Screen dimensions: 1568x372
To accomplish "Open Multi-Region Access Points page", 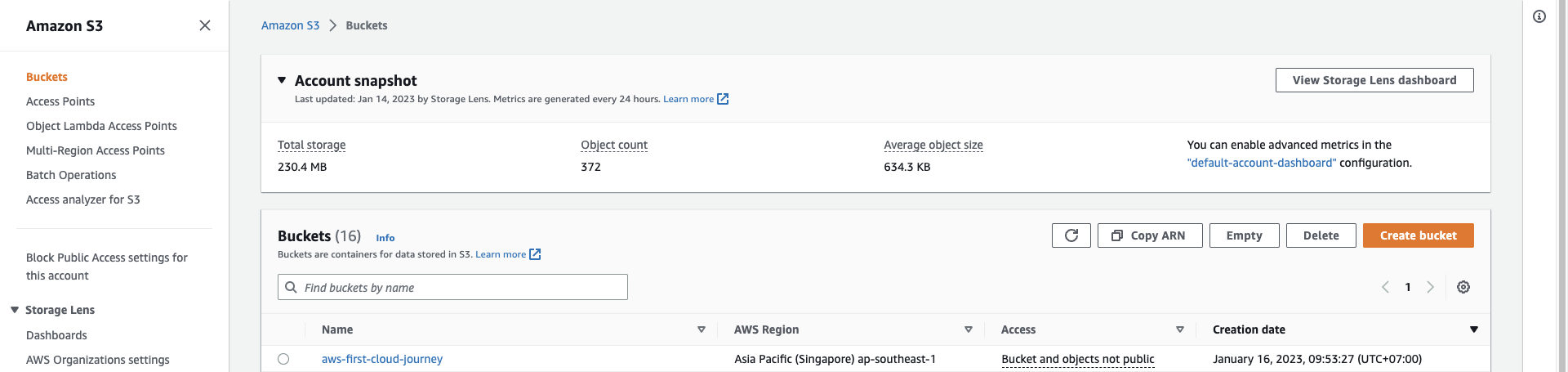I will coord(96,150).
